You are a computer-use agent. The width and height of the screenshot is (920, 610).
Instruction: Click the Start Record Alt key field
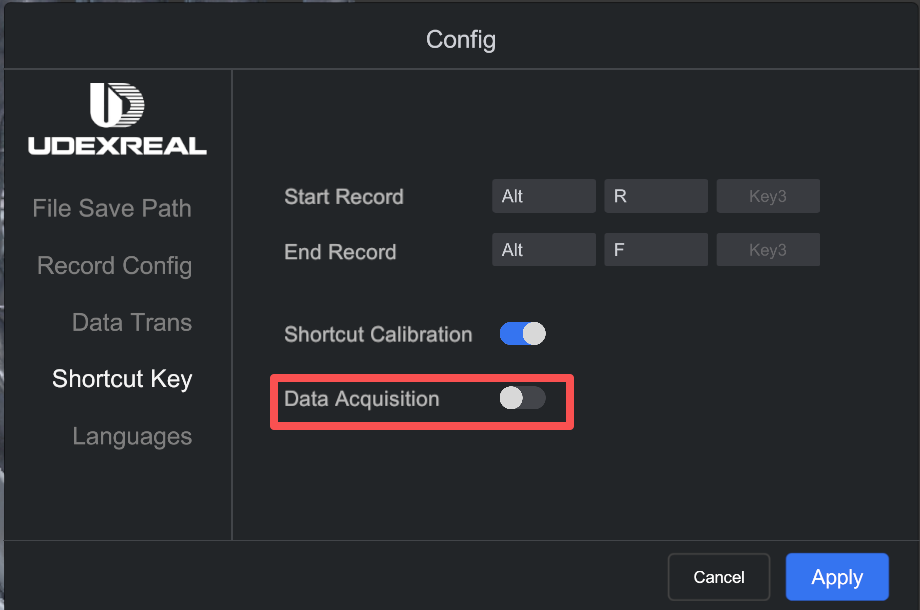click(x=543, y=197)
